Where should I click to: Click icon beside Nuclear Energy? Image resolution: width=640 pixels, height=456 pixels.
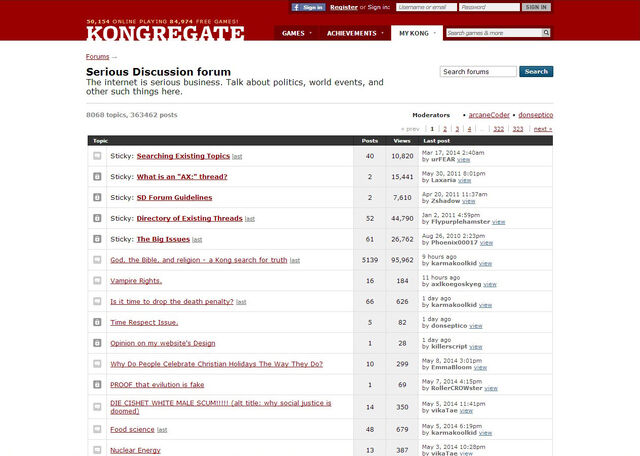[x=97, y=450]
